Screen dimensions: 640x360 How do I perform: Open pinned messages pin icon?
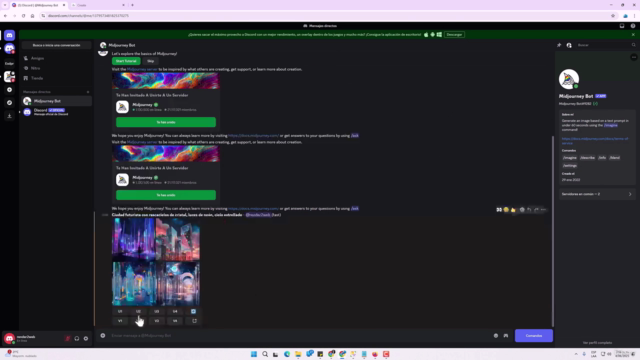coord(559,45)
